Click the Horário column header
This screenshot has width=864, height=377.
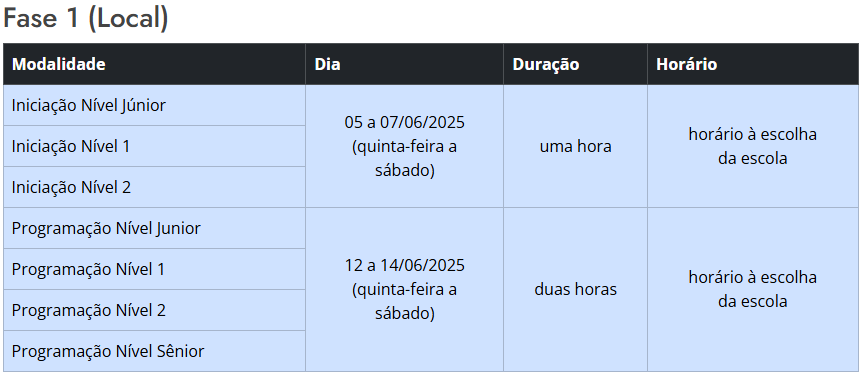(753, 64)
